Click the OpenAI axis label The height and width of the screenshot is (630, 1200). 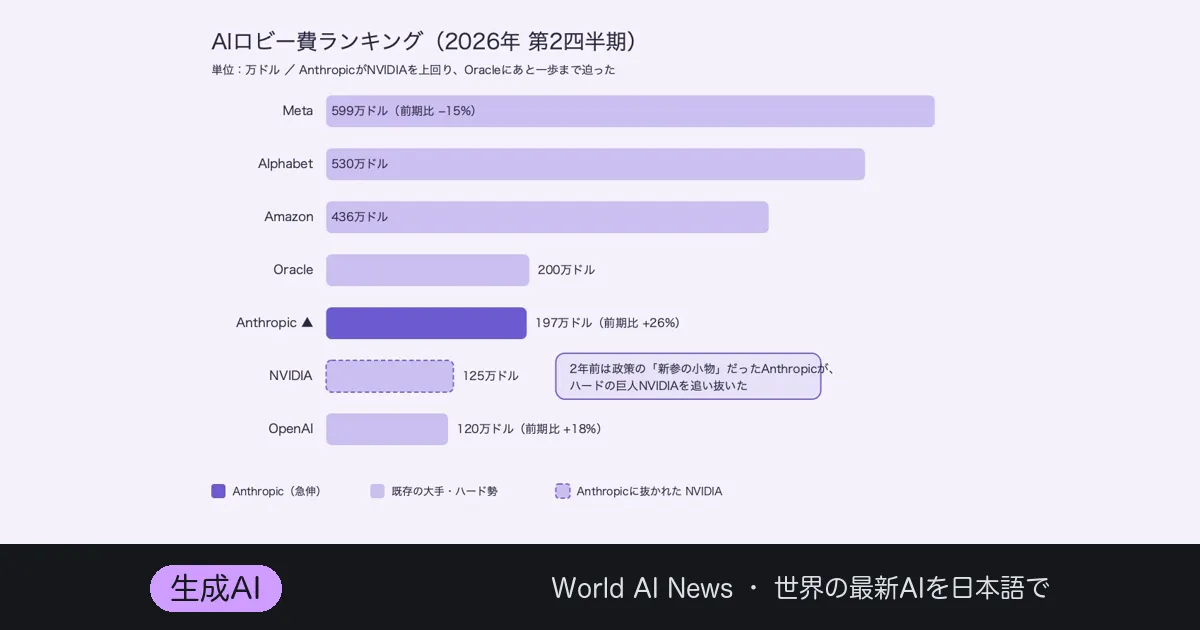click(290, 429)
